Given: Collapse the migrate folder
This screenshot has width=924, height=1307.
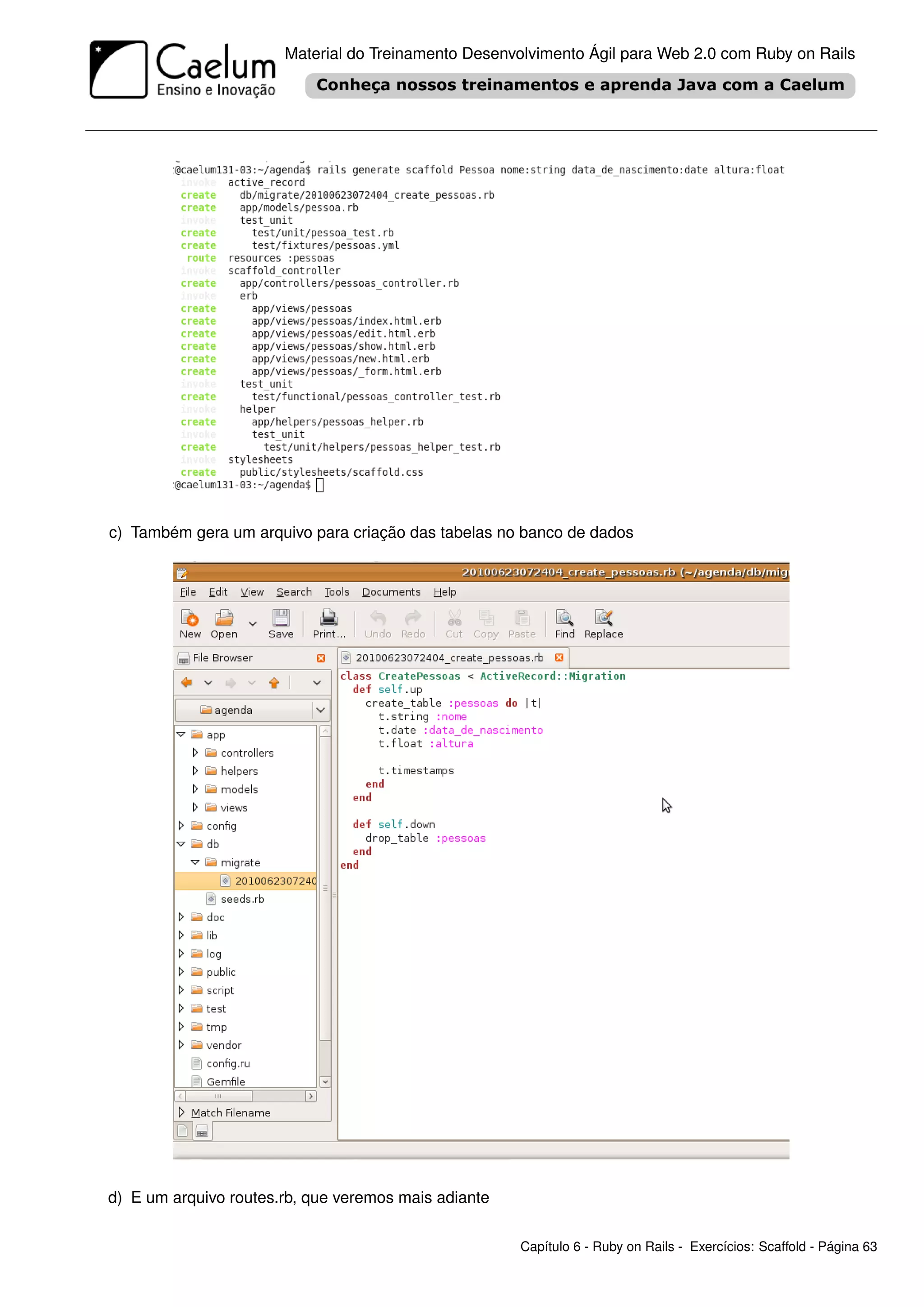Looking at the screenshot, I should [195, 862].
